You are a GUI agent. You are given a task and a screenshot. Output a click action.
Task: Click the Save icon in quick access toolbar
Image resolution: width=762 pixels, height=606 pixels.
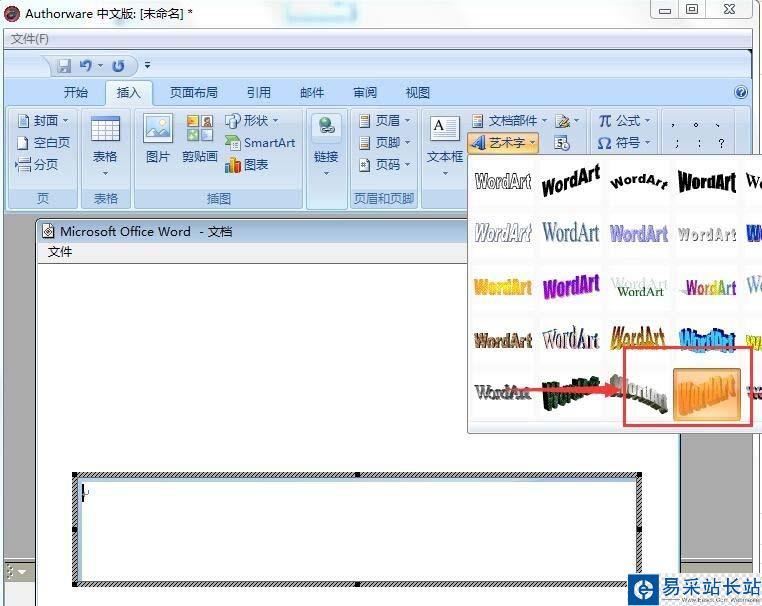click(x=64, y=66)
